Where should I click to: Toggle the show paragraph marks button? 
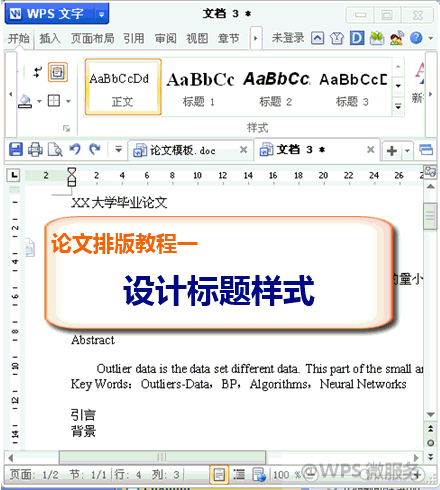pyautogui.click(x=58, y=72)
